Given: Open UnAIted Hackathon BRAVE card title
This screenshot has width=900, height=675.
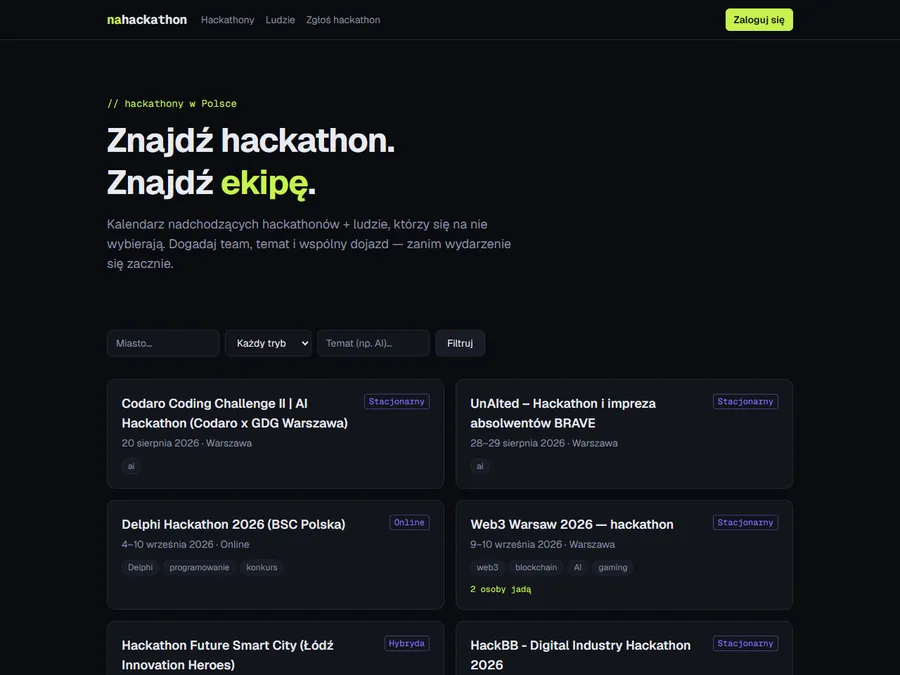Looking at the screenshot, I should tap(563, 413).
